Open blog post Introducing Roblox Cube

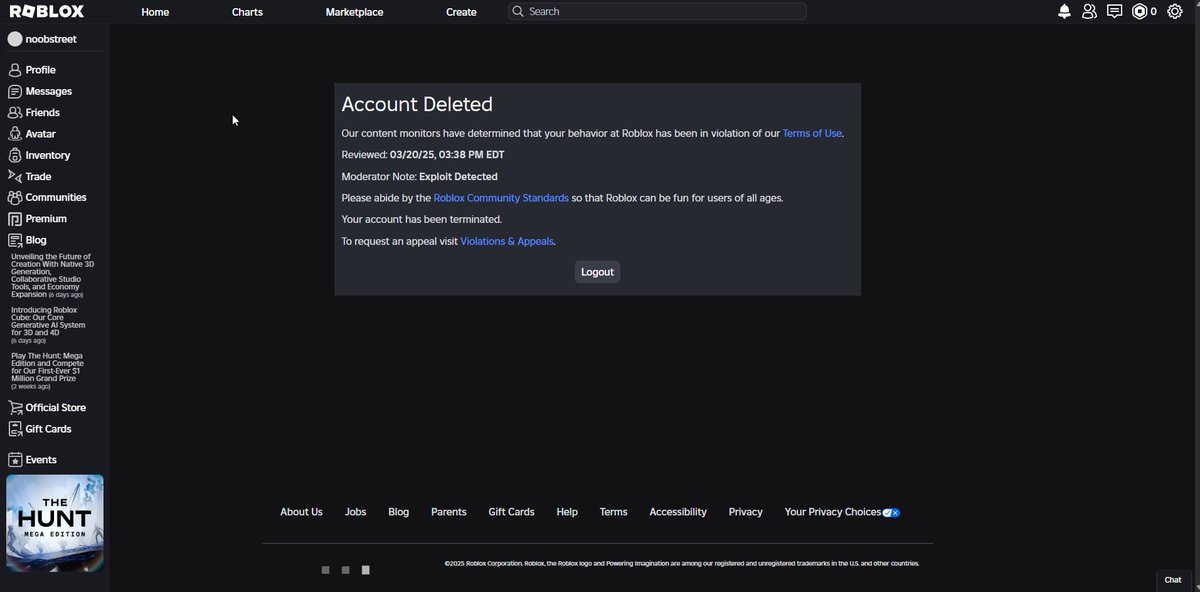click(x=48, y=325)
